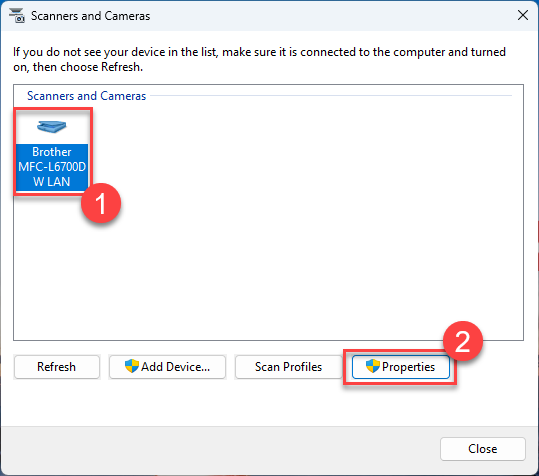539x476 pixels.
Task: Close the dialog with the X button
Action: click(x=523, y=15)
